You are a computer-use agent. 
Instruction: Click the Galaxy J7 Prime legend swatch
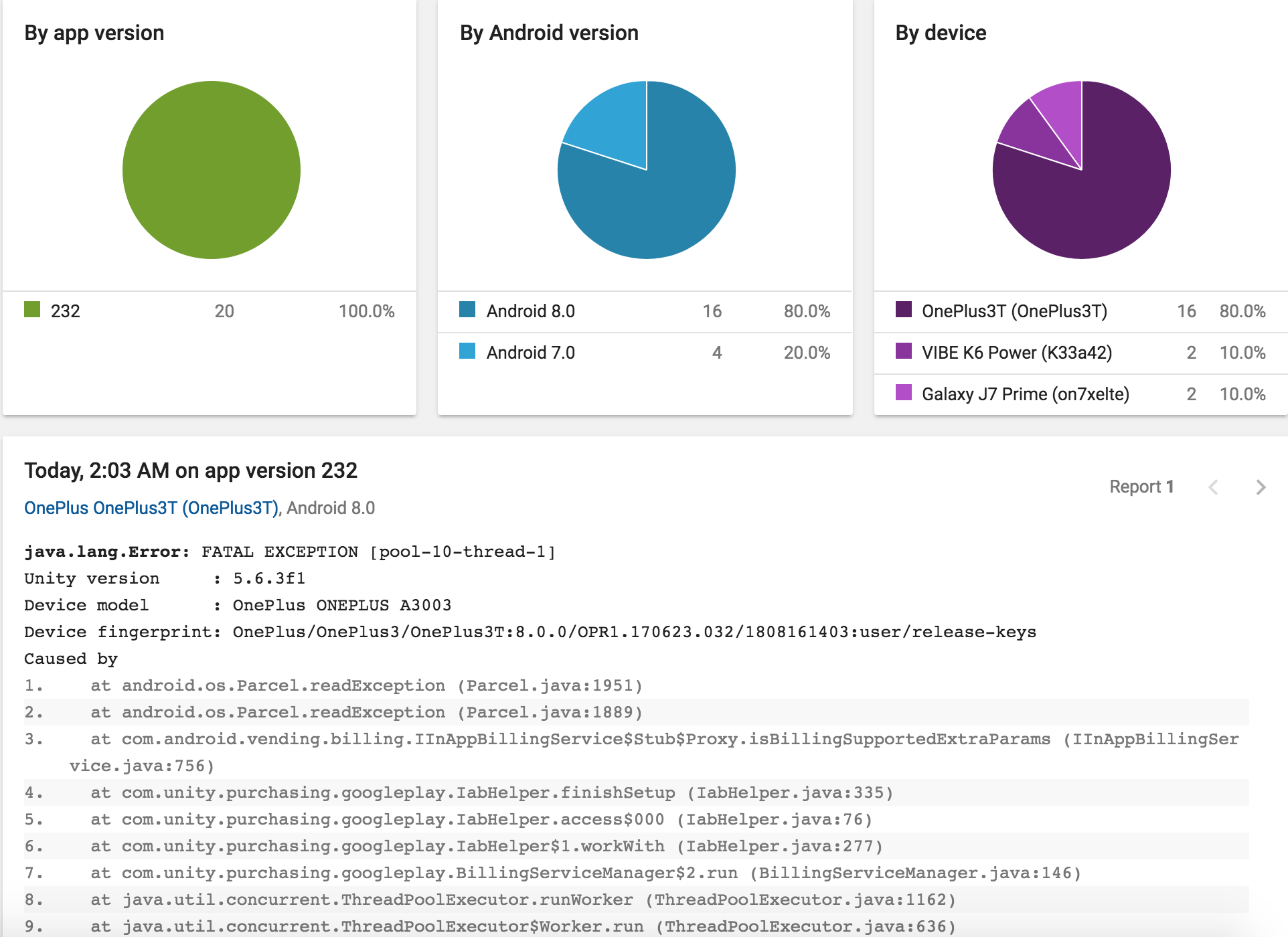(x=904, y=392)
